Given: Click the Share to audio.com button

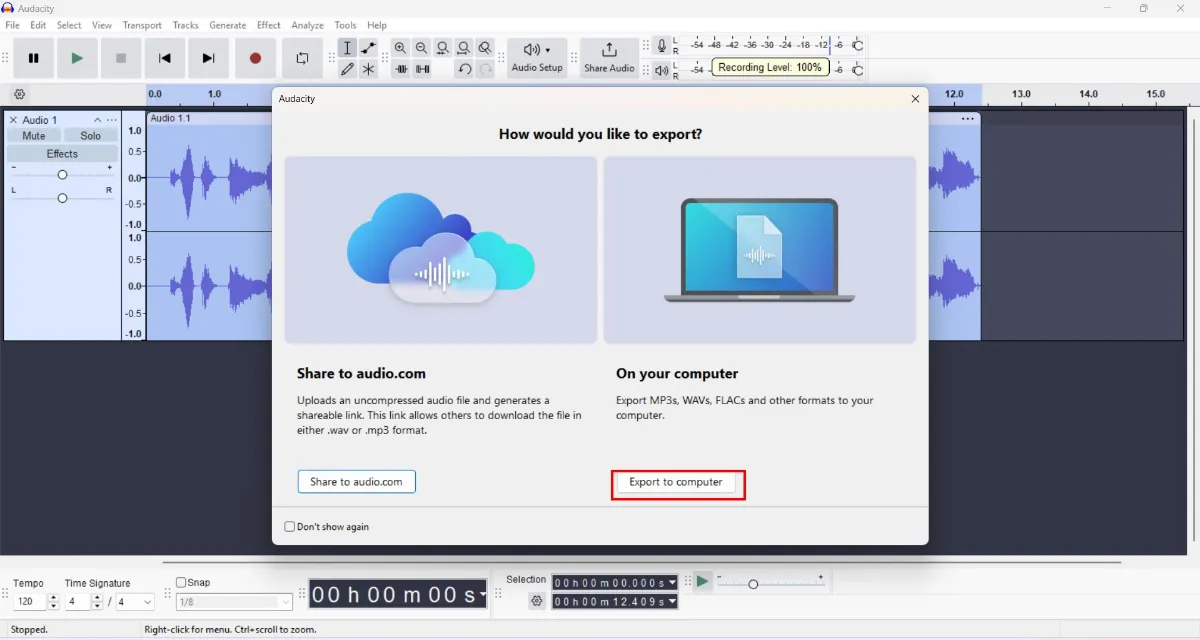Looking at the screenshot, I should click(x=356, y=481).
